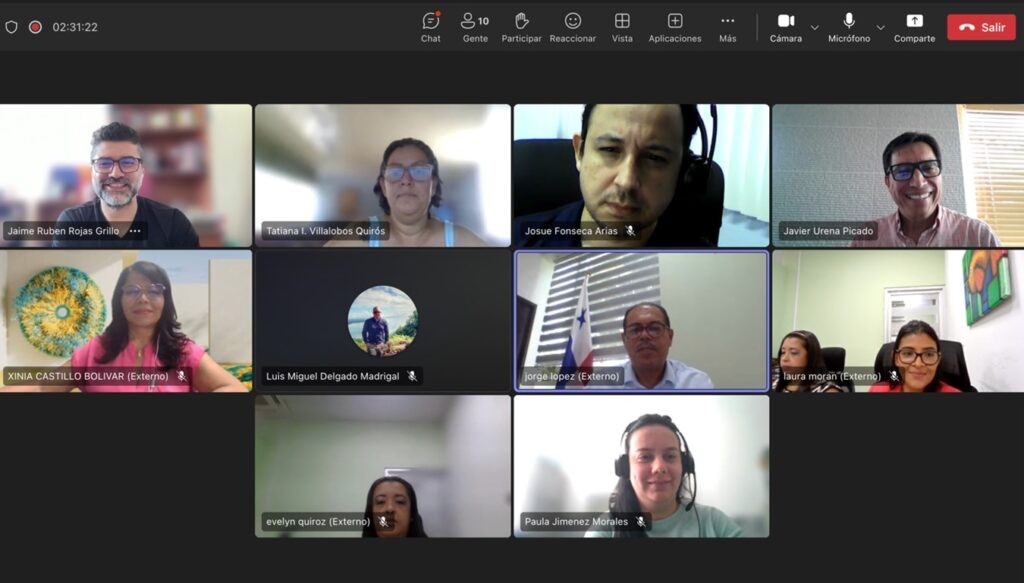Select XINIA CASTILLO BOLIVAR video tile
The height and width of the screenshot is (583, 1024).
pos(125,321)
